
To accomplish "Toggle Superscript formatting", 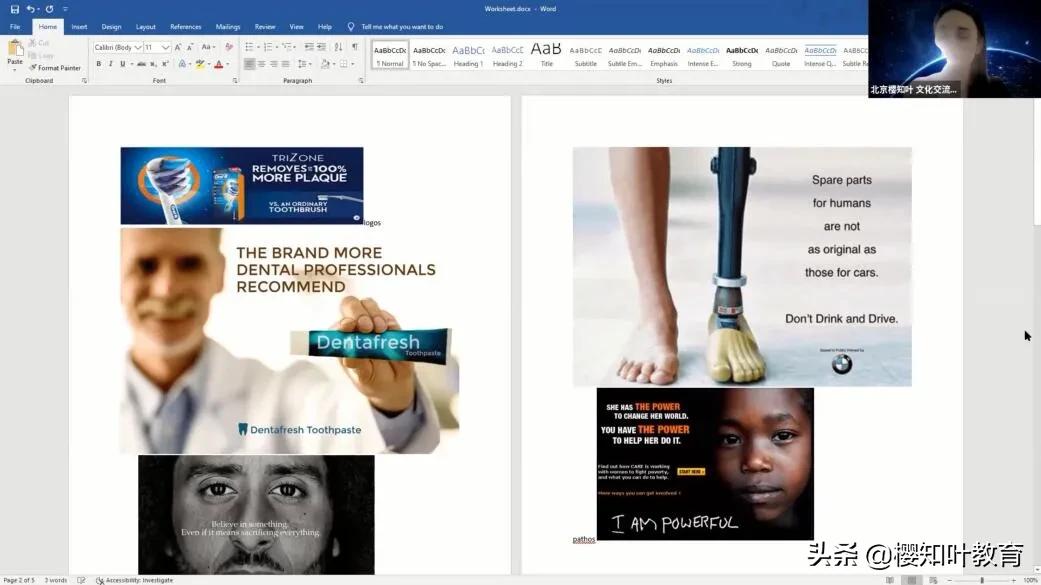I will [165, 64].
